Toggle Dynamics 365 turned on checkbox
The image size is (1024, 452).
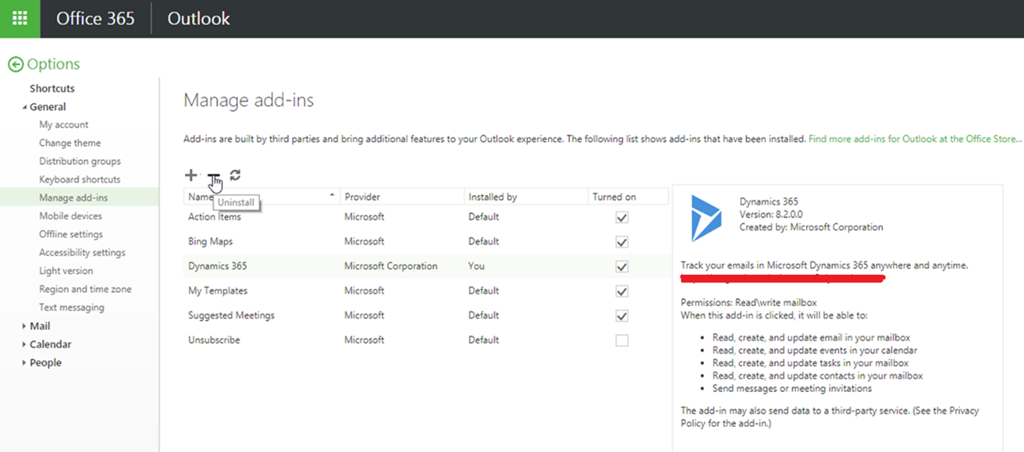tap(622, 266)
